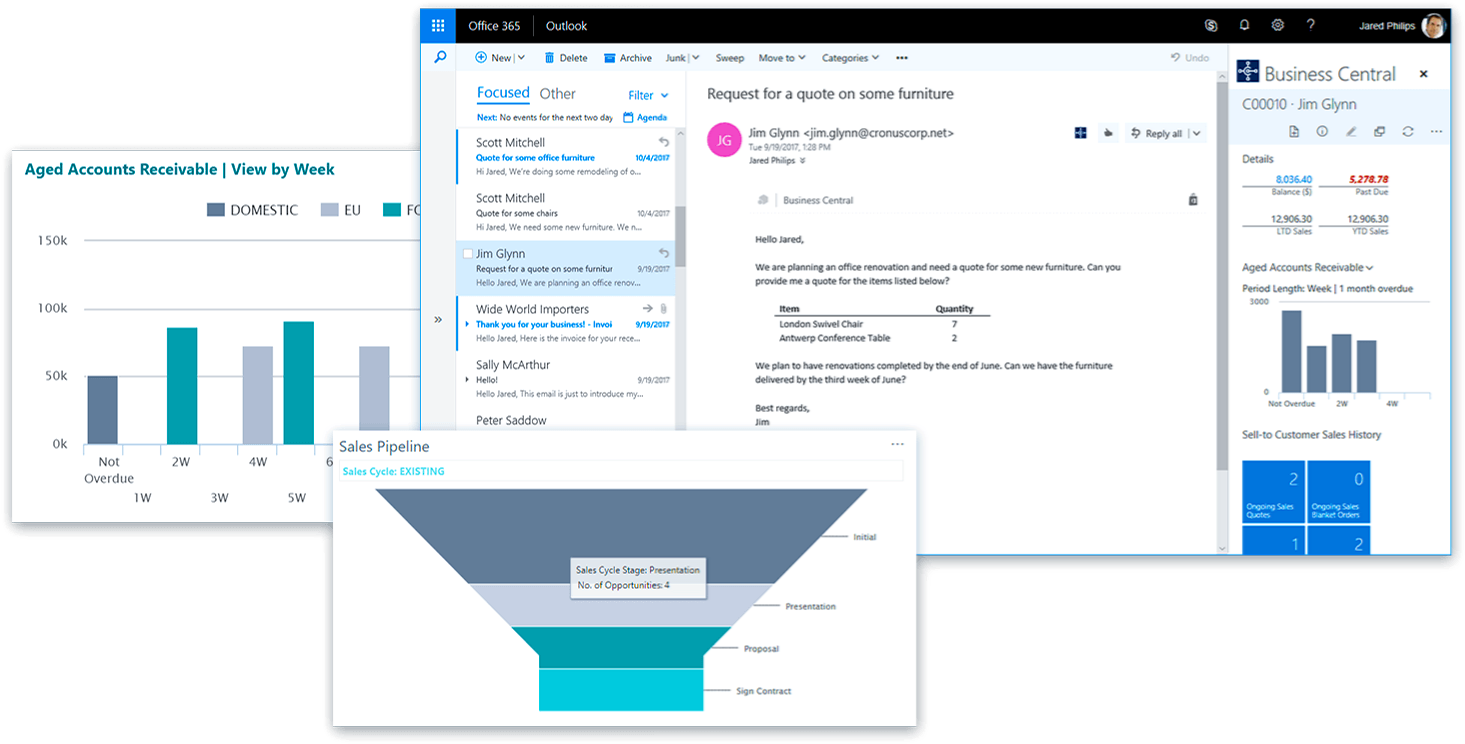Open more options ellipsis in Business Central pane
The width and height of the screenshot is (1465, 744).
click(1436, 131)
